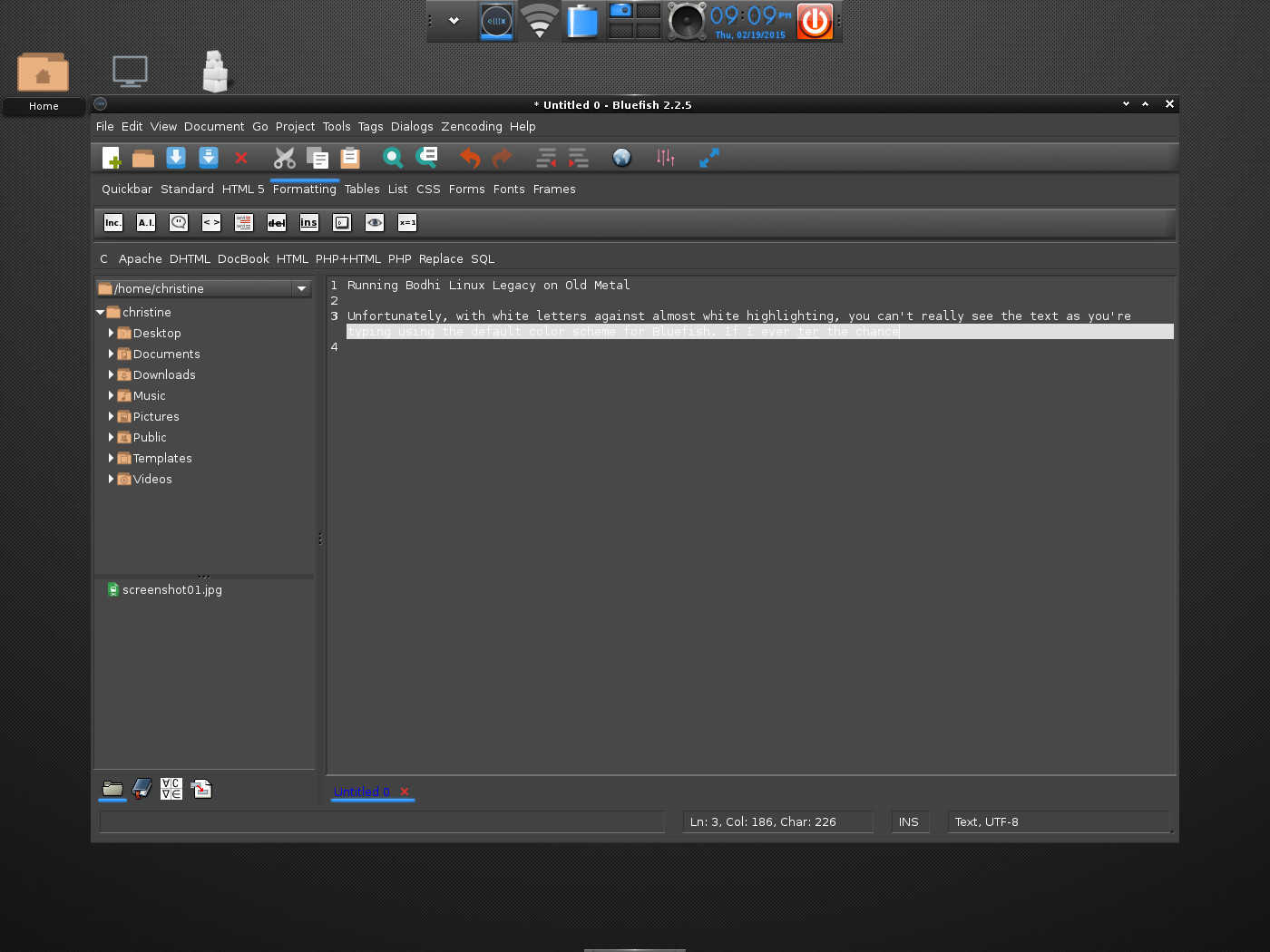Open preferences via the sliders icon

pos(666,158)
